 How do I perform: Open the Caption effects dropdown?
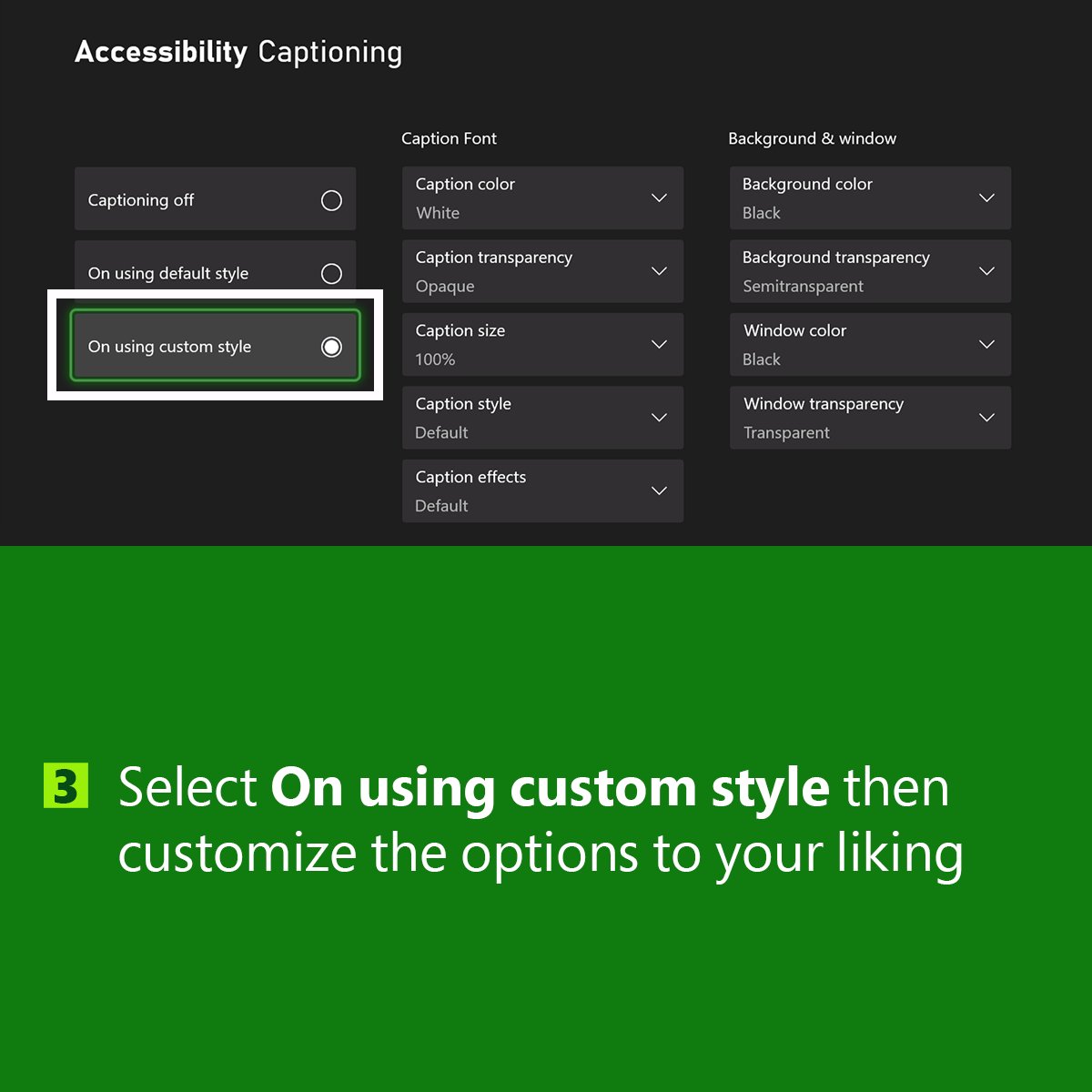click(542, 490)
